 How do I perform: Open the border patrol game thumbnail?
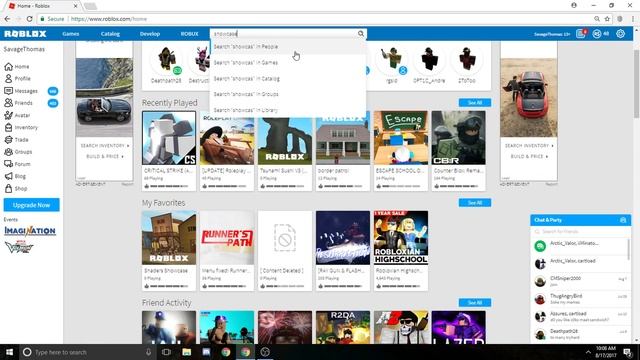pyautogui.click(x=343, y=138)
